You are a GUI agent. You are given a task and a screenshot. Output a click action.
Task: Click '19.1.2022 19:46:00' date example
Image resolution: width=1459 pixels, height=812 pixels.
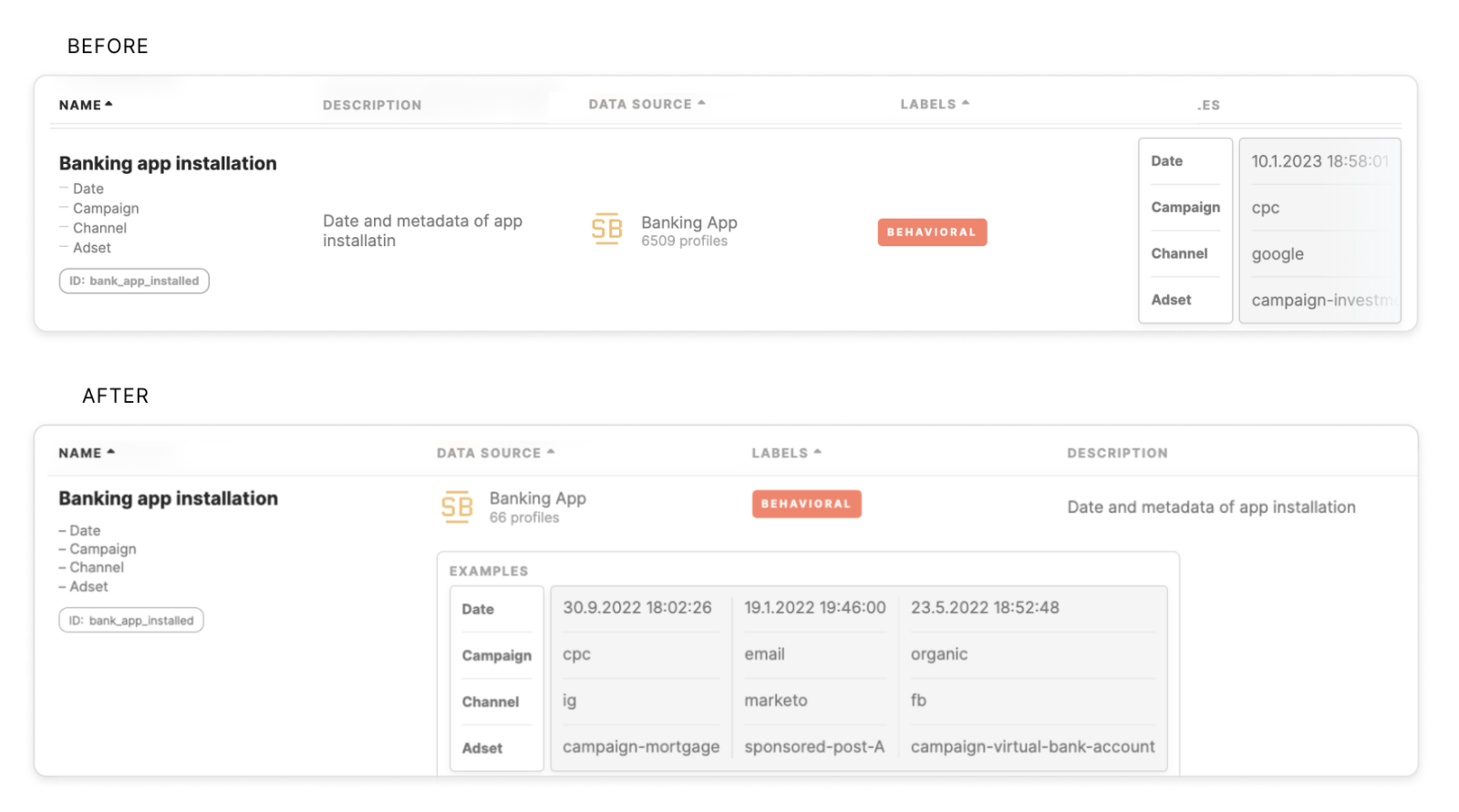(x=814, y=608)
